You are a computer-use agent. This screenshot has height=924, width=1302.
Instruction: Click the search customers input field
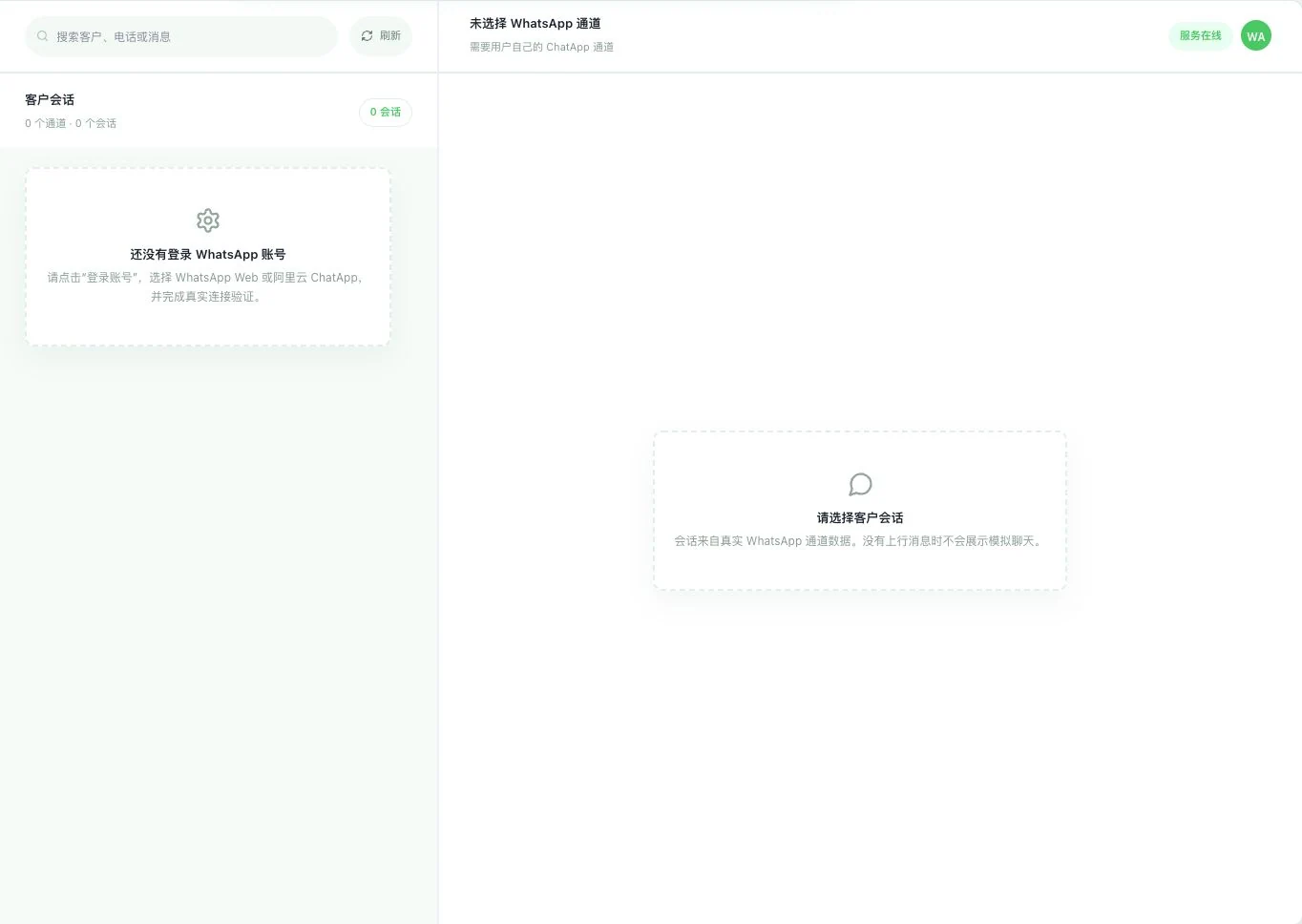181,36
